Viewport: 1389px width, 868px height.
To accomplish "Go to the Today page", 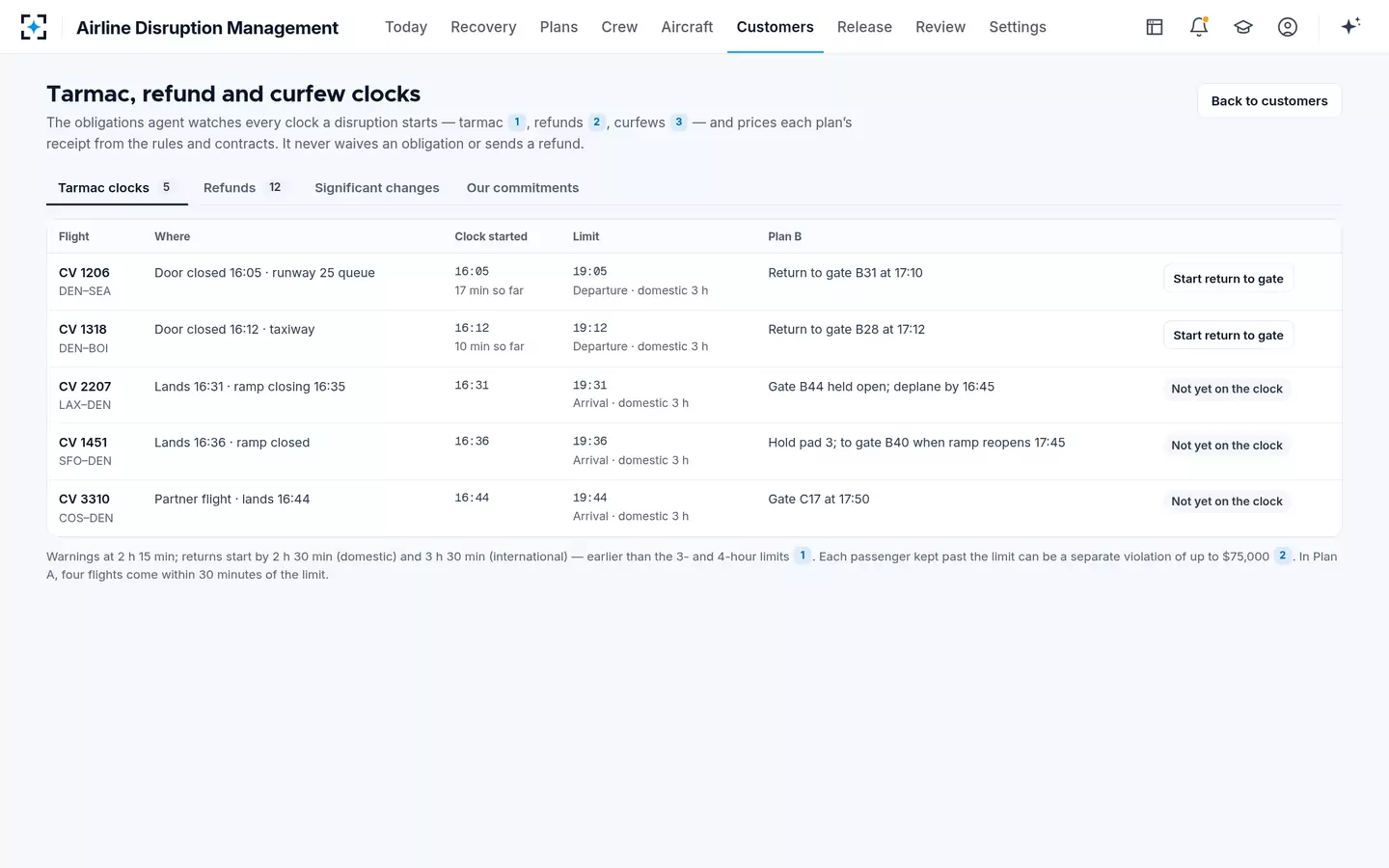I will [x=406, y=27].
